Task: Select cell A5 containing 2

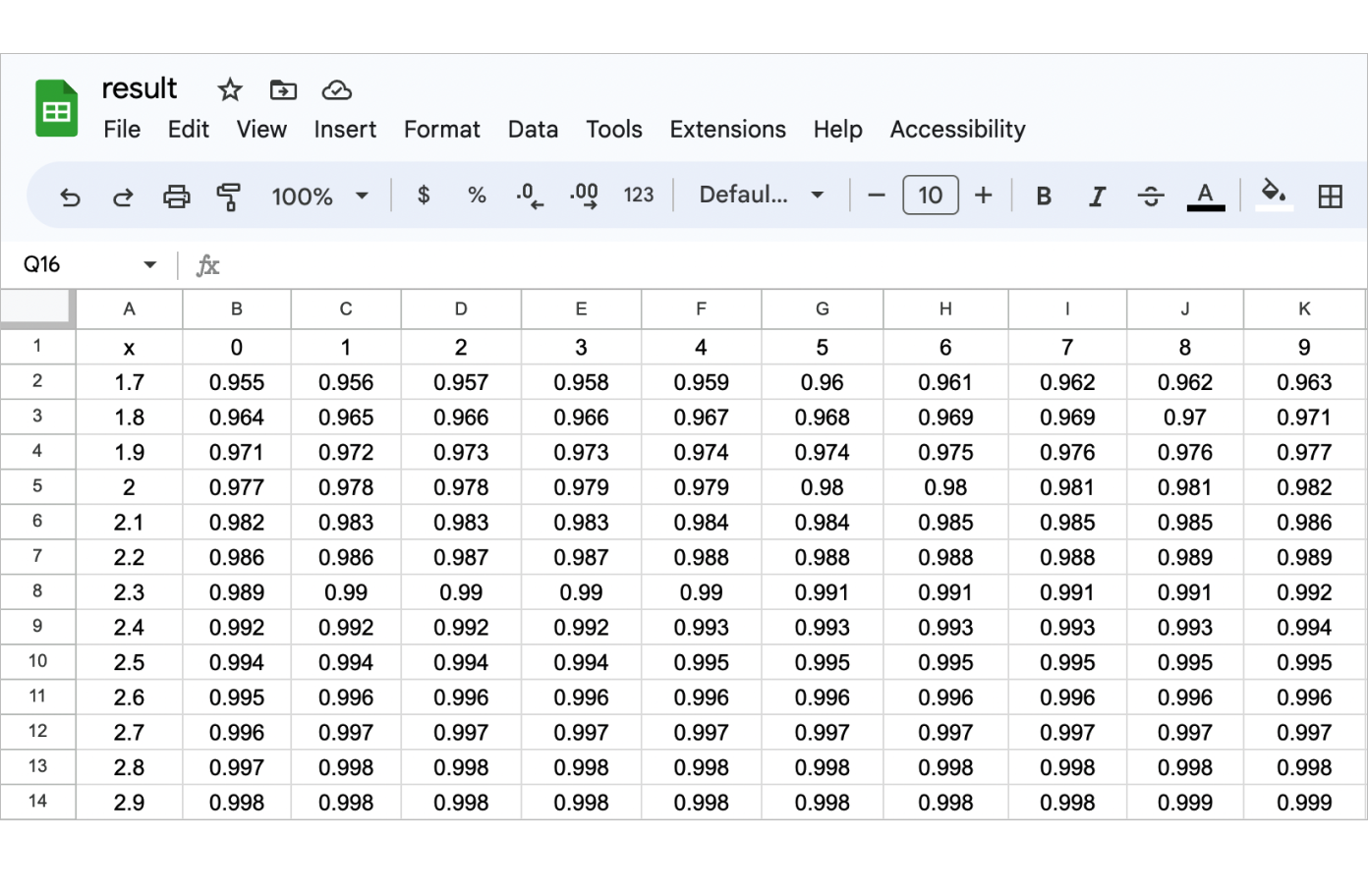Action: (x=129, y=487)
